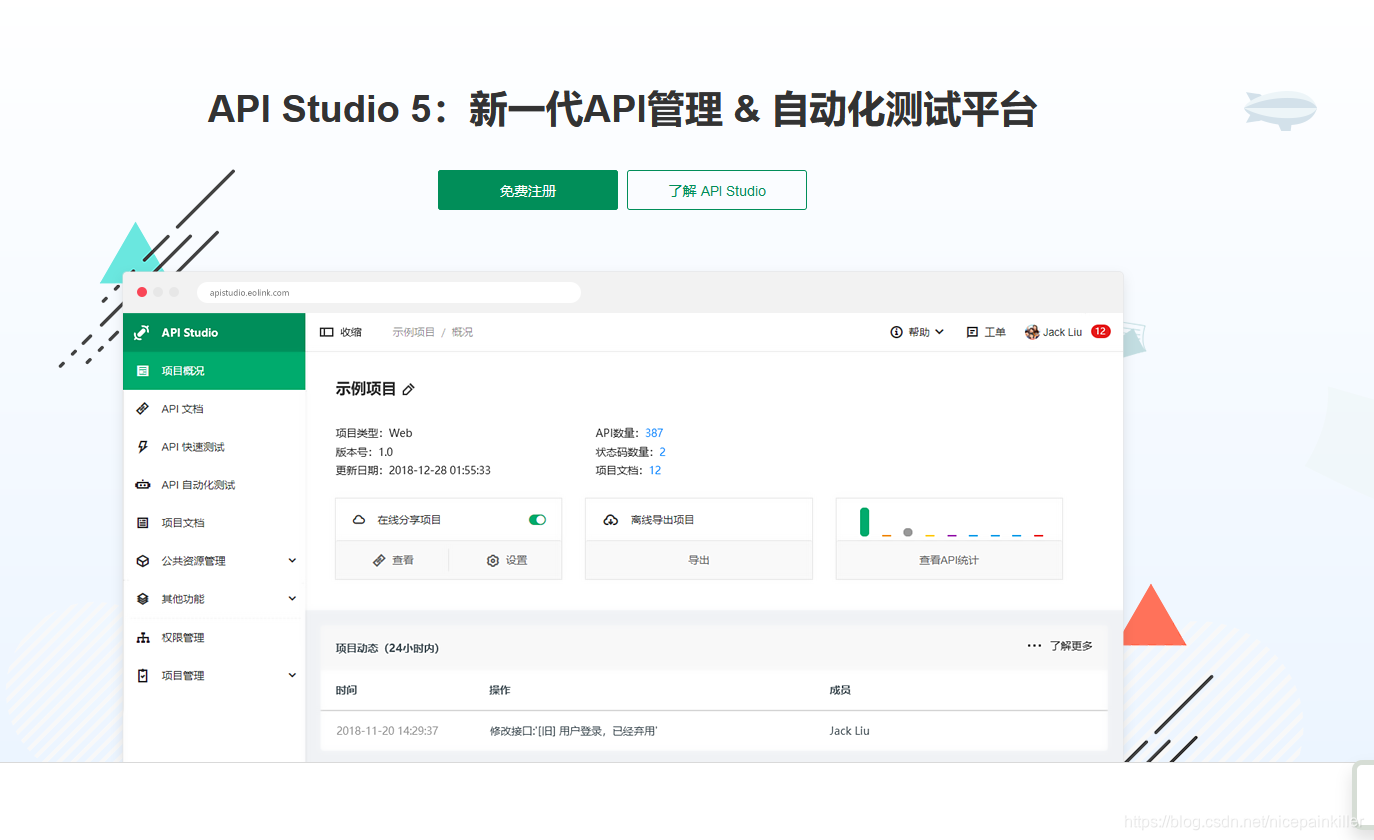The height and width of the screenshot is (840, 1374).
Task: Click the 收缩 sidebar collapse icon
Action: [327, 332]
